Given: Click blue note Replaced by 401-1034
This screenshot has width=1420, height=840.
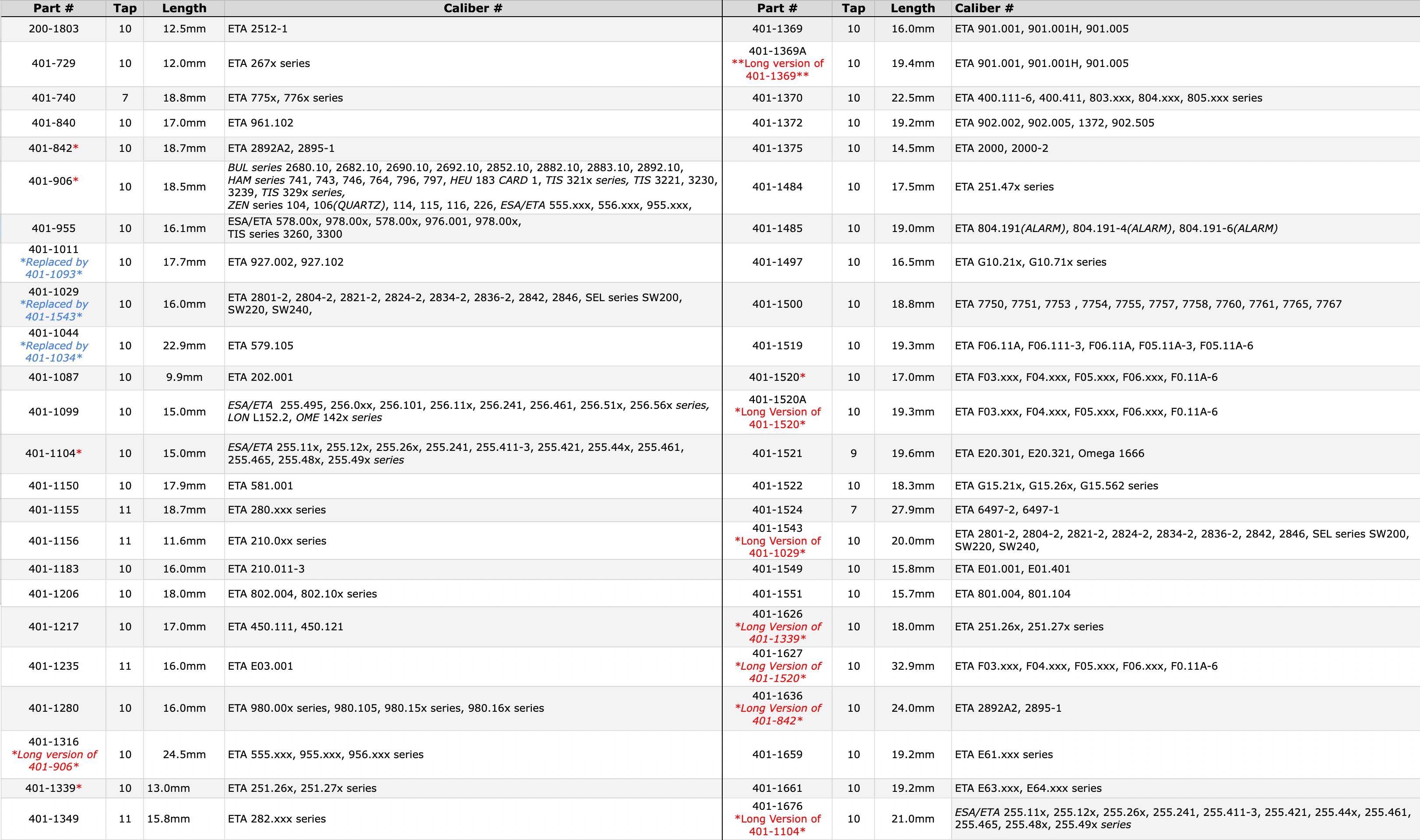Looking at the screenshot, I should pyautogui.click(x=54, y=351).
